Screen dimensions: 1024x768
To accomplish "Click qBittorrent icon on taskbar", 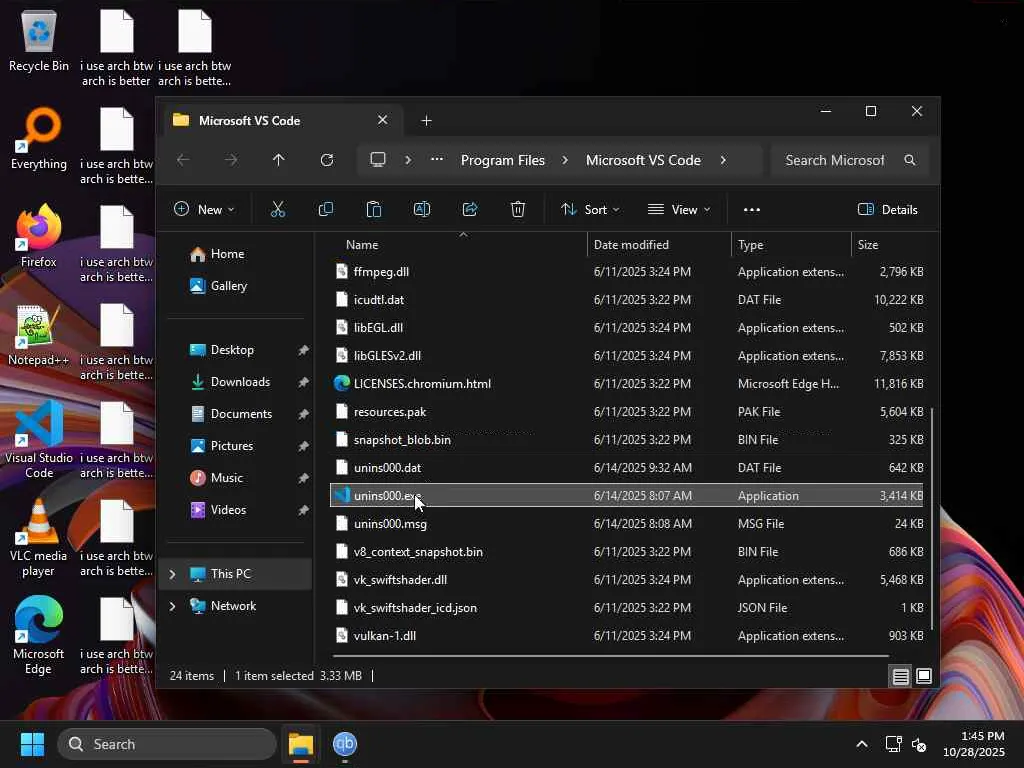I will tap(345, 744).
